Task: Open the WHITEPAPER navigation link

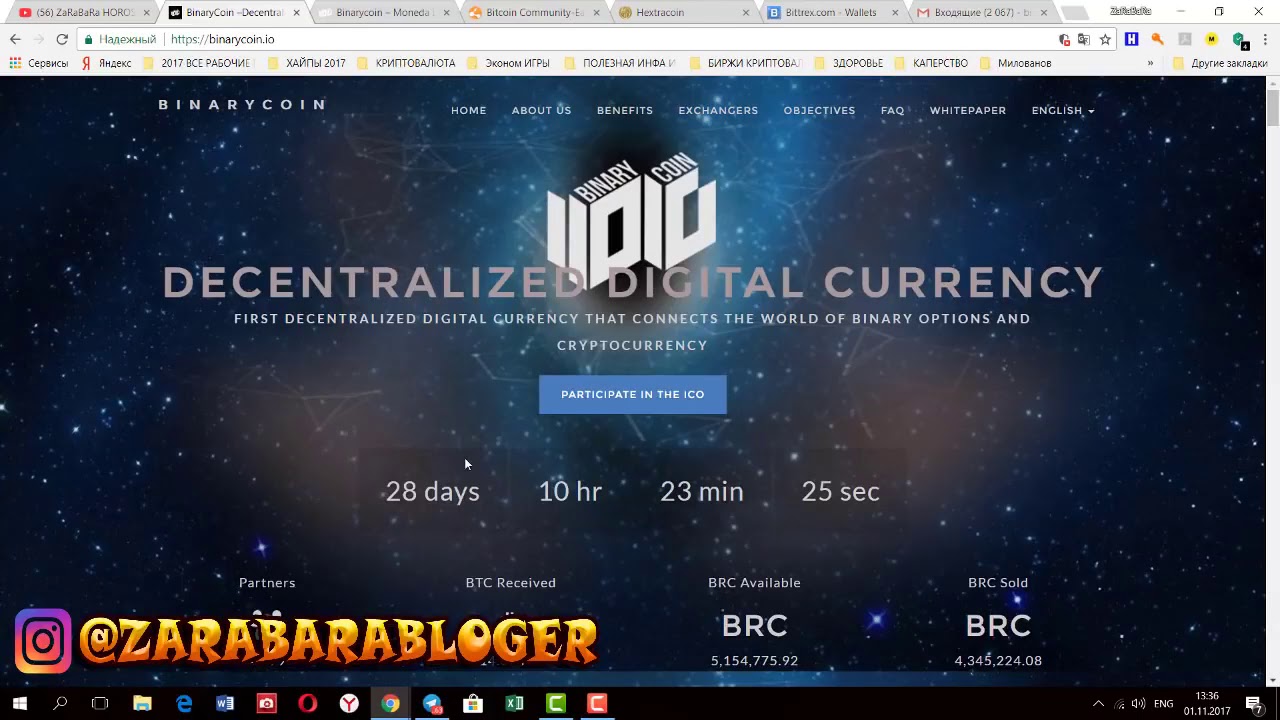Action: [x=968, y=110]
